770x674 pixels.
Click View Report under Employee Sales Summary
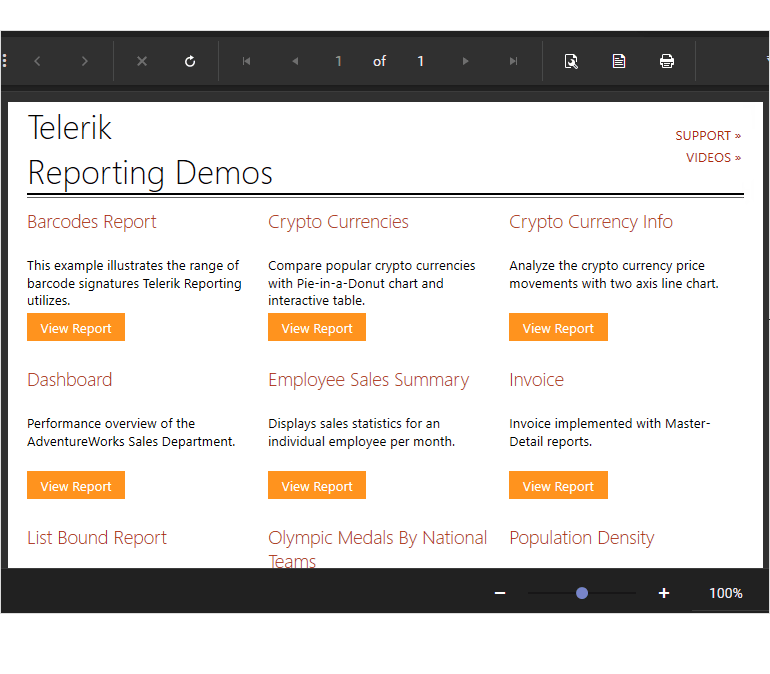[317, 485]
